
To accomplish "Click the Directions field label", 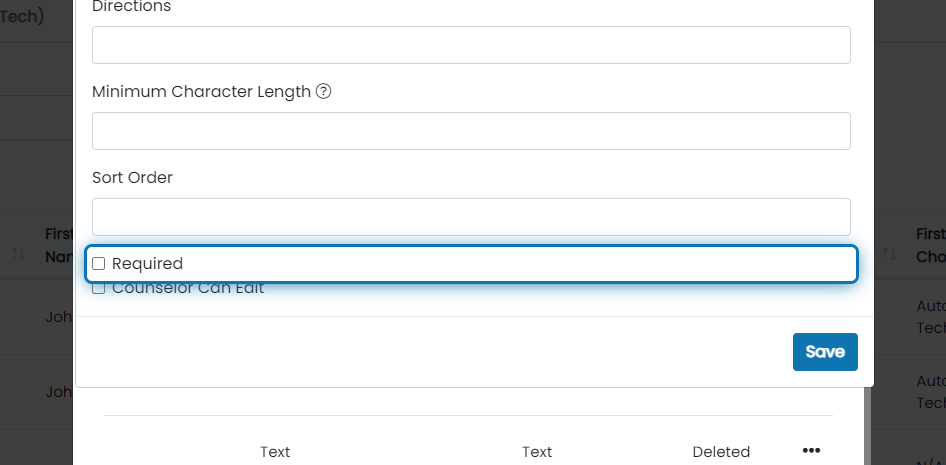I will [x=132, y=7].
